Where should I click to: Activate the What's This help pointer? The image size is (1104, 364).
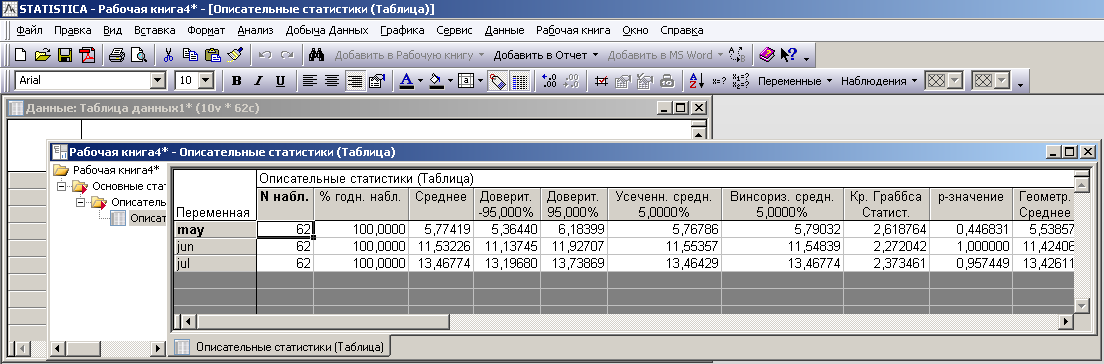tap(789, 55)
